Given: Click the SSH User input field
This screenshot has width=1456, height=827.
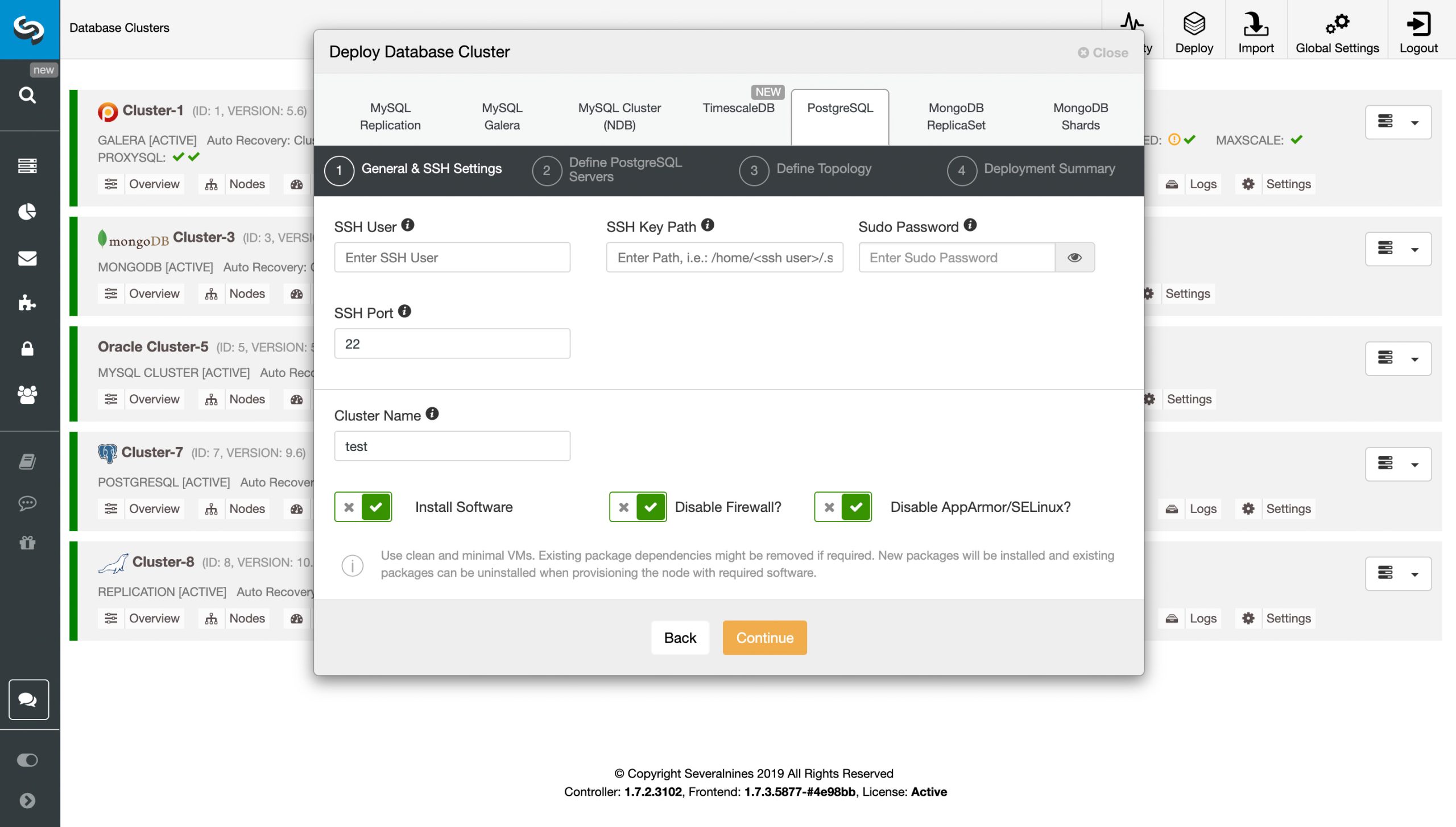Looking at the screenshot, I should [x=452, y=258].
